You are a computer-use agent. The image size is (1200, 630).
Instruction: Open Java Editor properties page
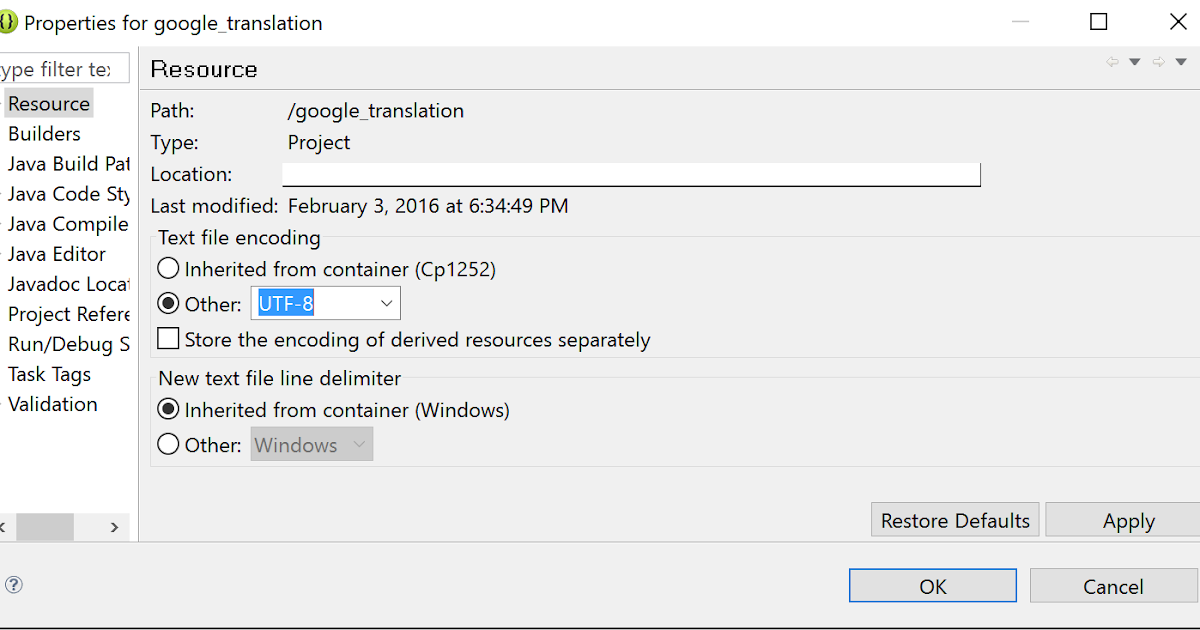pos(56,254)
